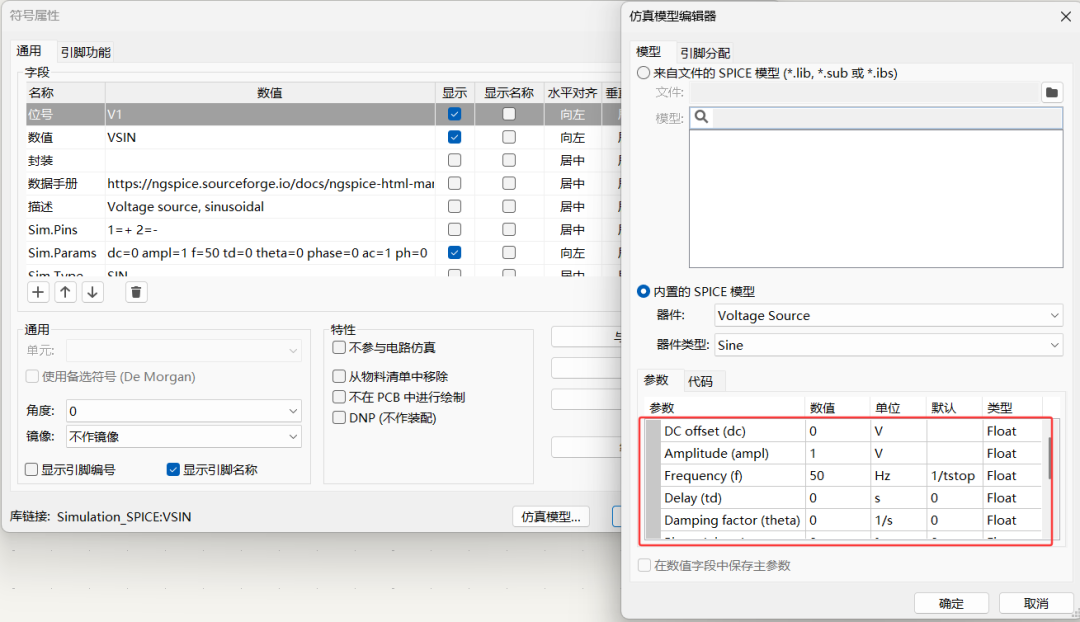The width and height of the screenshot is (1080, 622).
Task: Toggle the show checkbox for the 数值 row
Action: (455, 137)
